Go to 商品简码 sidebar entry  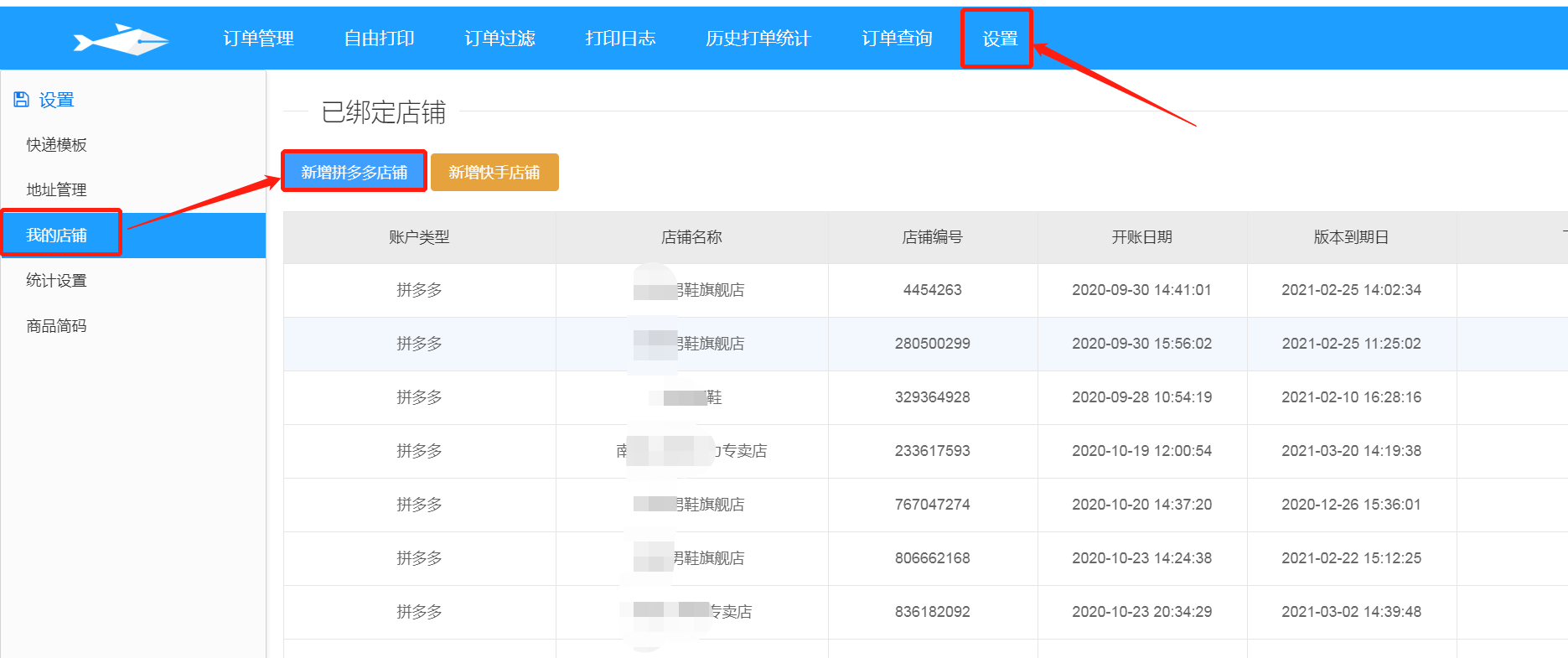point(57,326)
